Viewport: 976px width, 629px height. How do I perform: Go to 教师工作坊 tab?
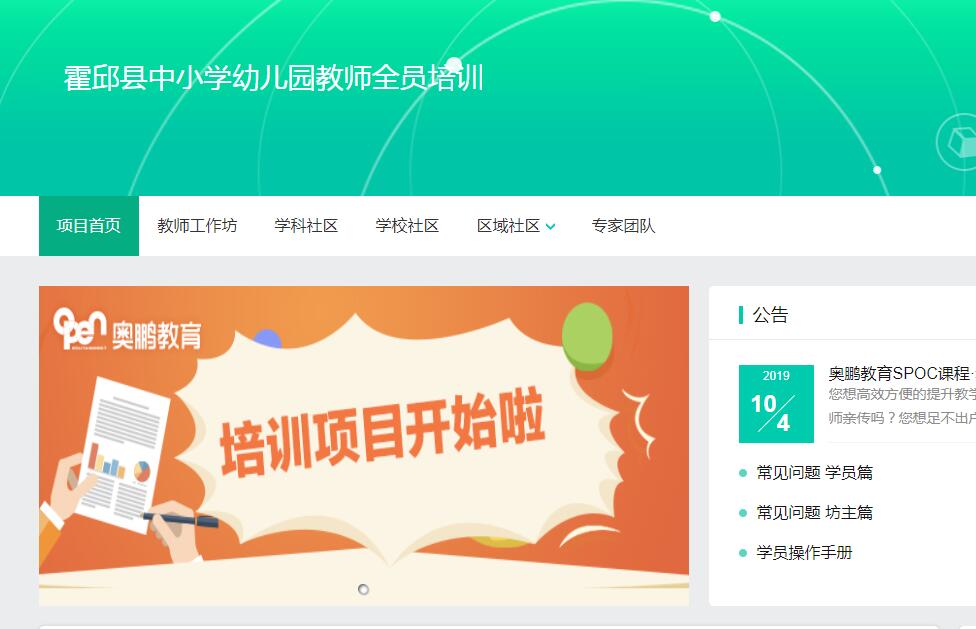pyautogui.click(x=197, y=226)
